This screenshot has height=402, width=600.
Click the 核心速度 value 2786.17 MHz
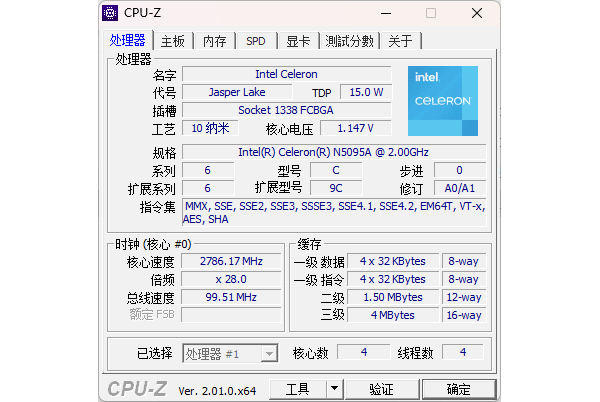click(x=231, y=261)
